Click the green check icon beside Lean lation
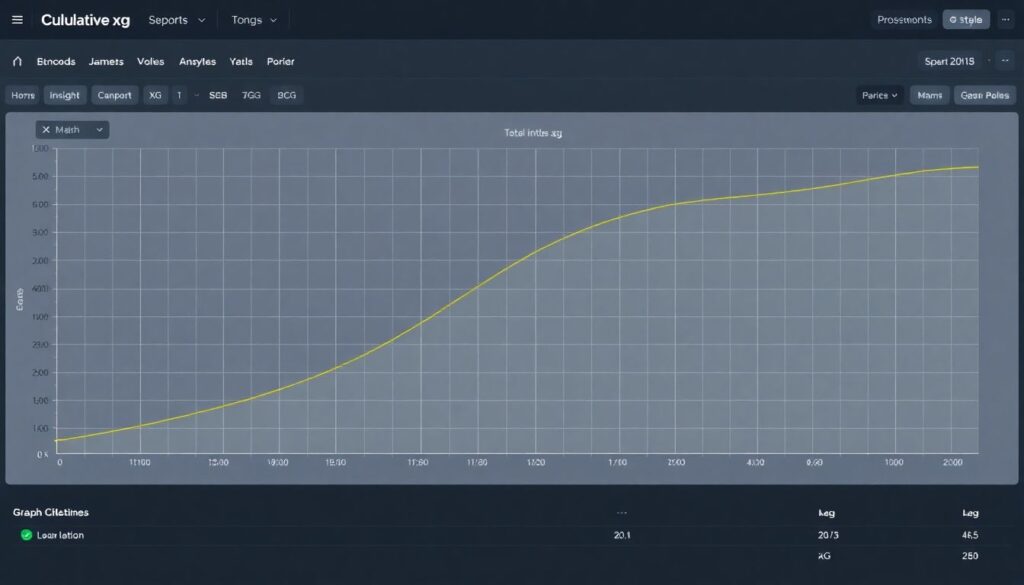Viewport: 1024px width, 585px height. pos(26,535)
